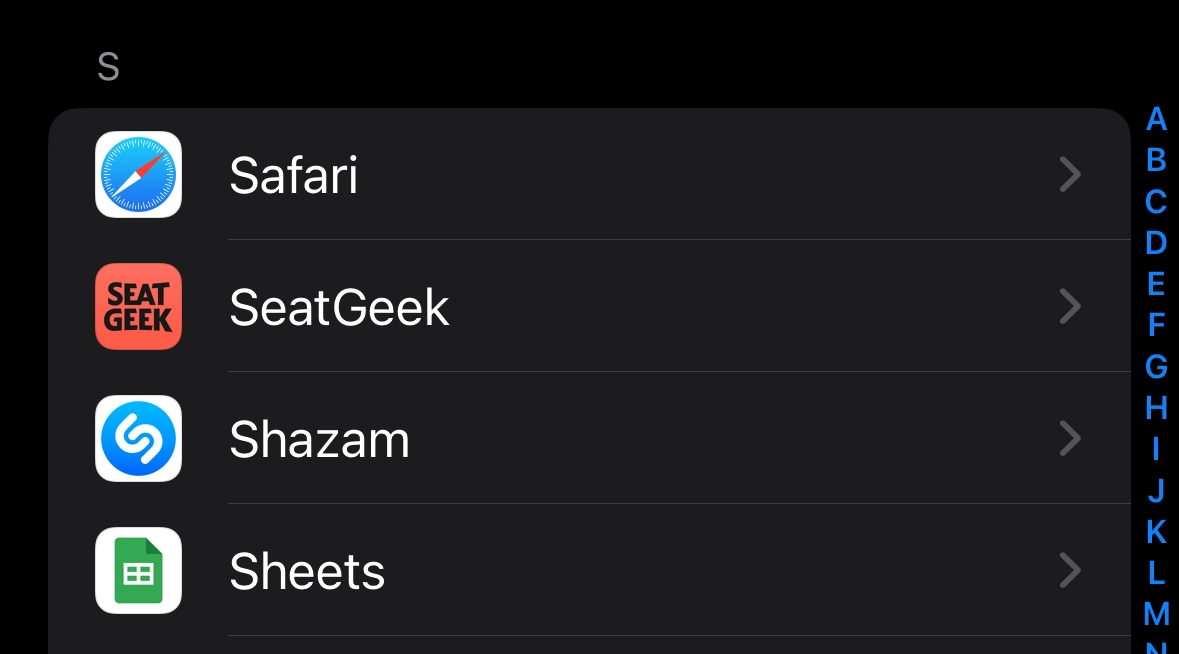Image resolution: width=1179 pixels, height=654 pixels.
Task: Expand Shazam row chevron
Action: [x=1070, y=439]
